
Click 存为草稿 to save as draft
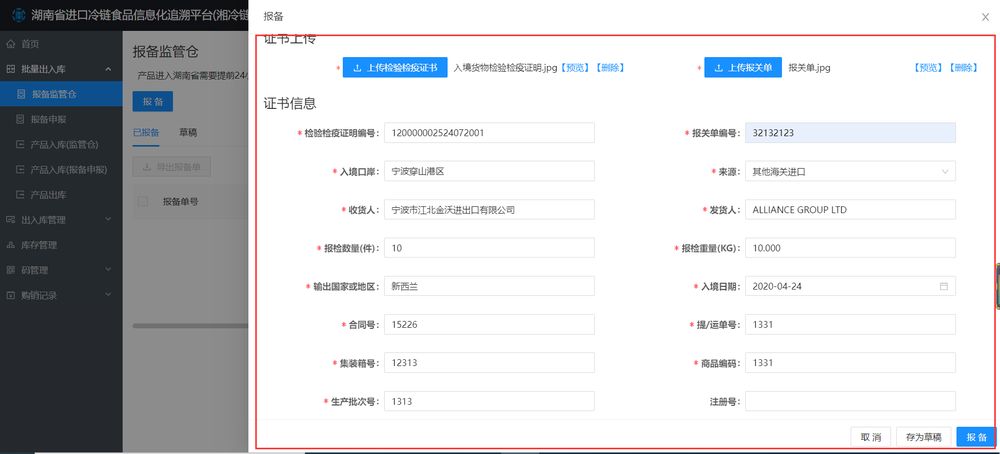923,437
